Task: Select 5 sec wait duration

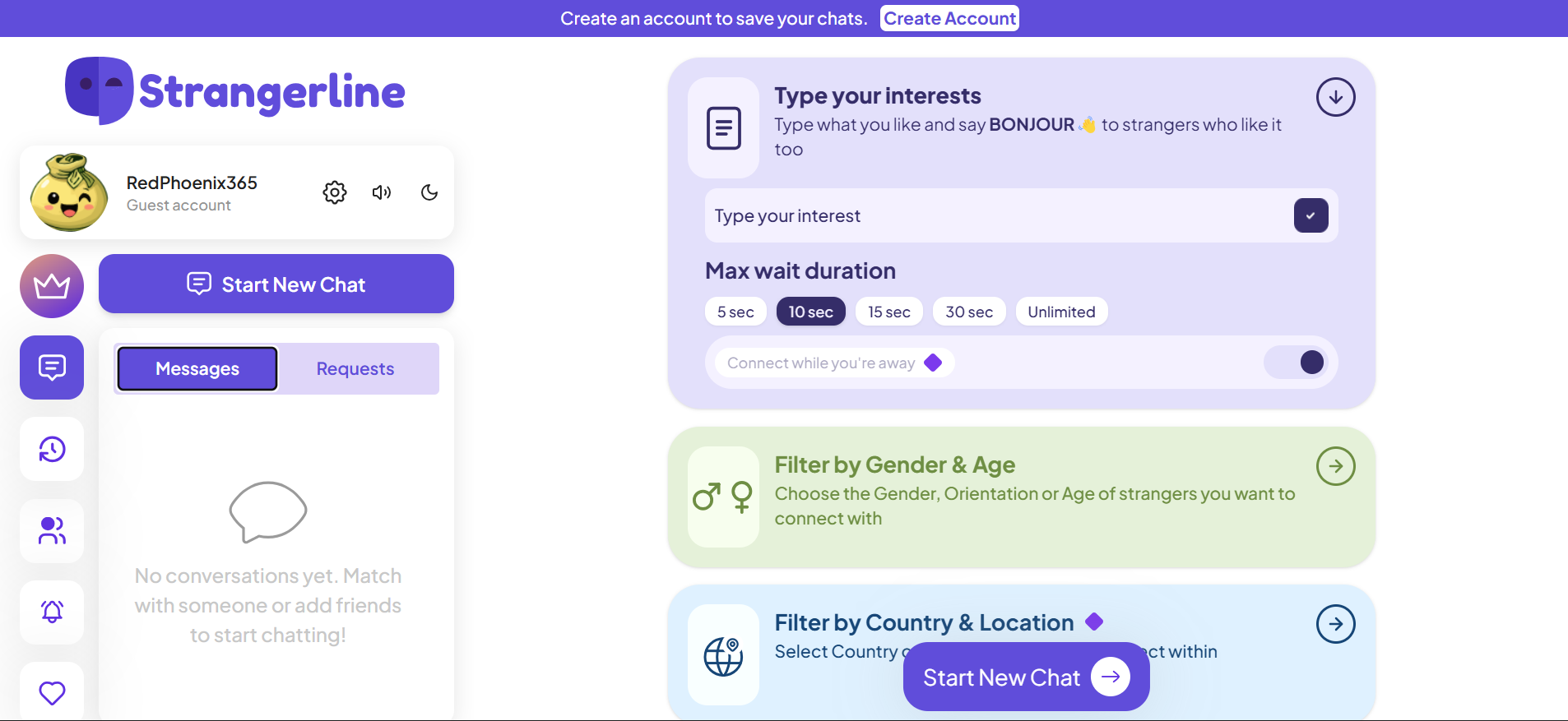Action: point(735,312)
